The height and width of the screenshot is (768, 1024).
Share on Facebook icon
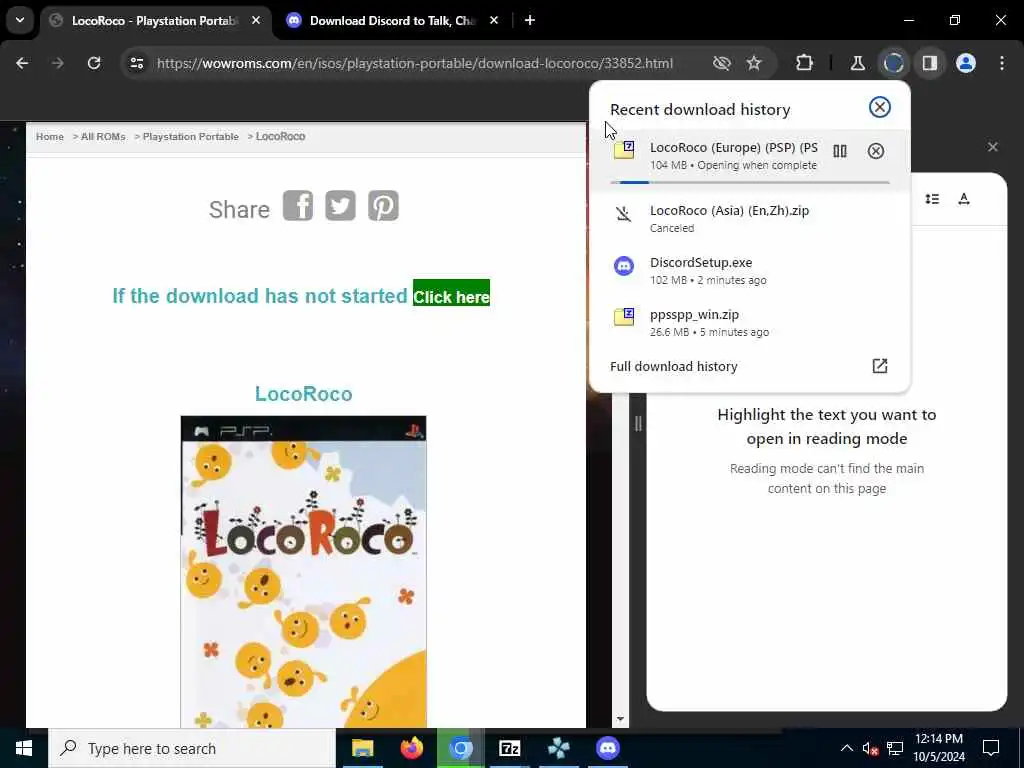tap(298, 206)
